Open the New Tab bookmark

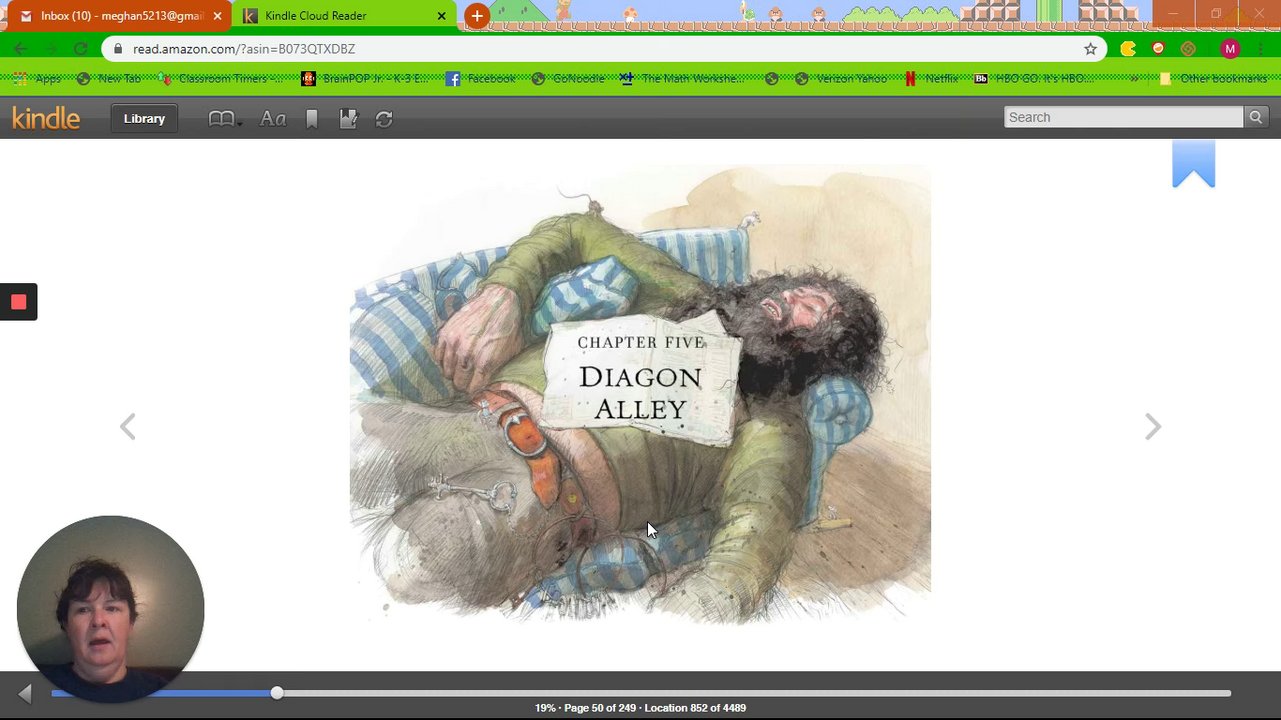(x=109, y=78)
